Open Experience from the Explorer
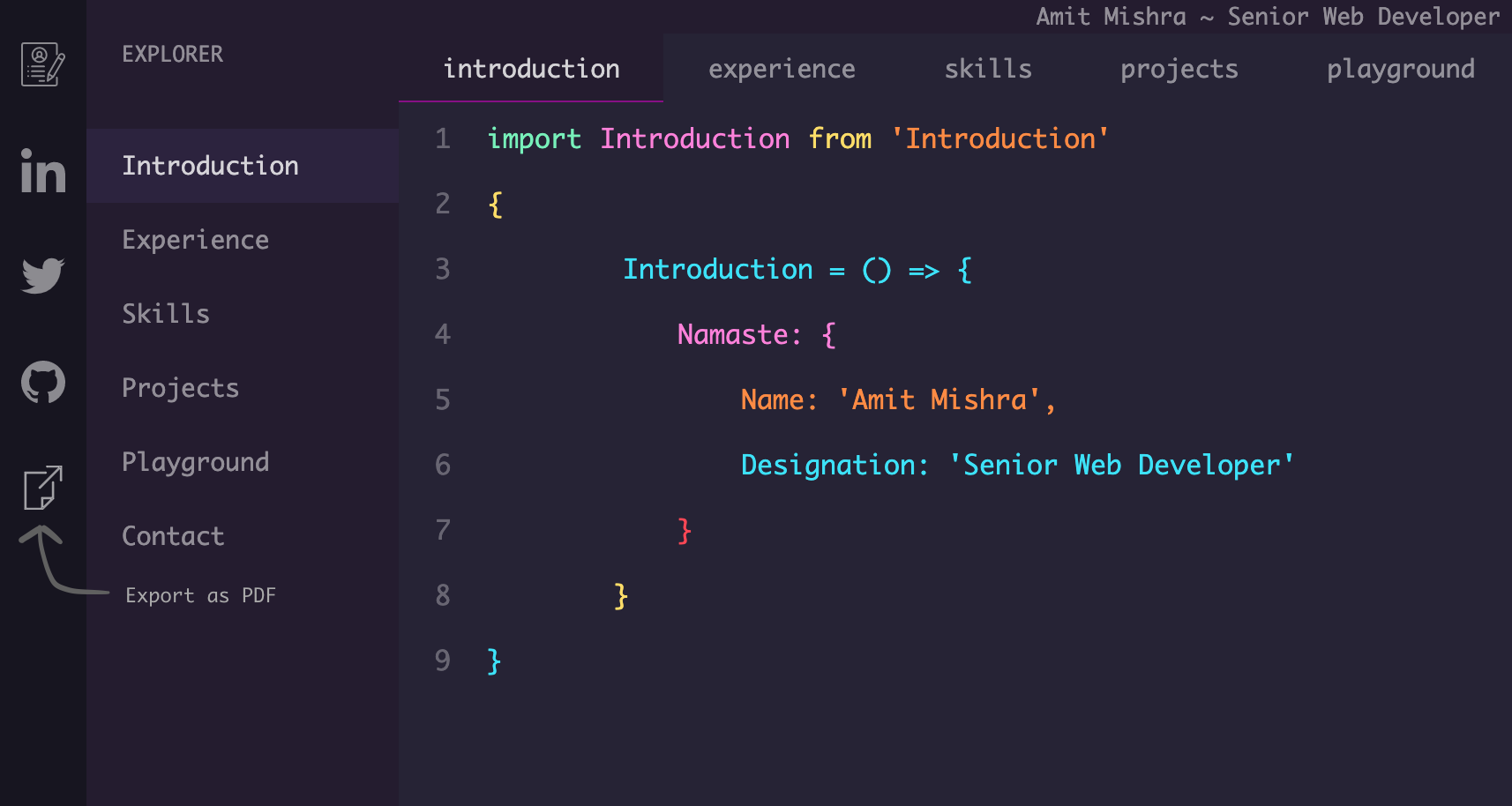Viewport: 1512px width, 806px height. pos(195,239)
